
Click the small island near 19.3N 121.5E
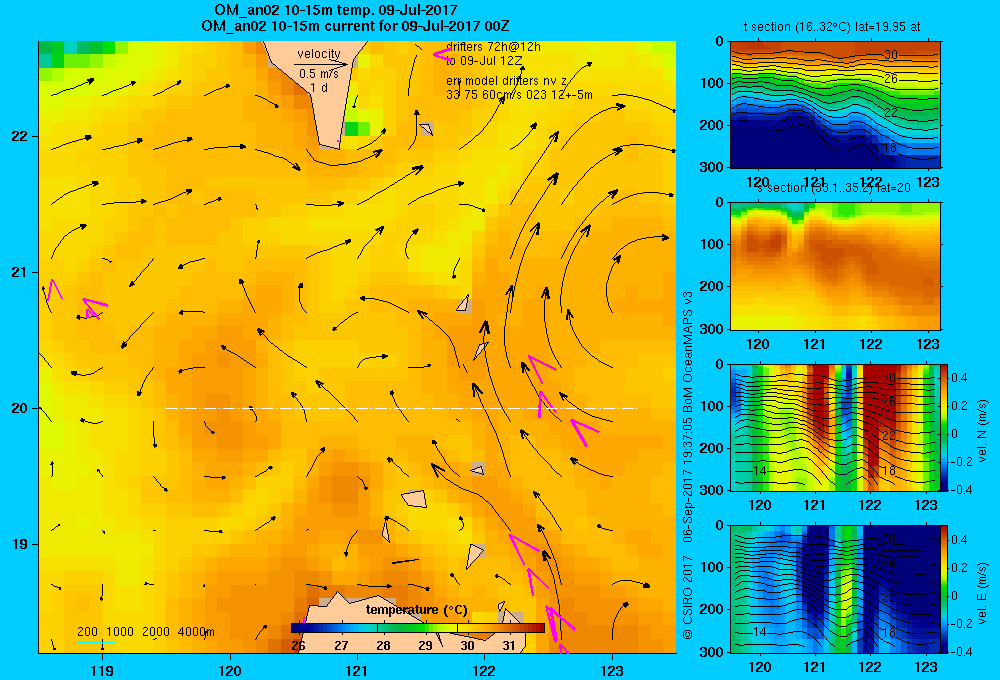click(415, 498)
